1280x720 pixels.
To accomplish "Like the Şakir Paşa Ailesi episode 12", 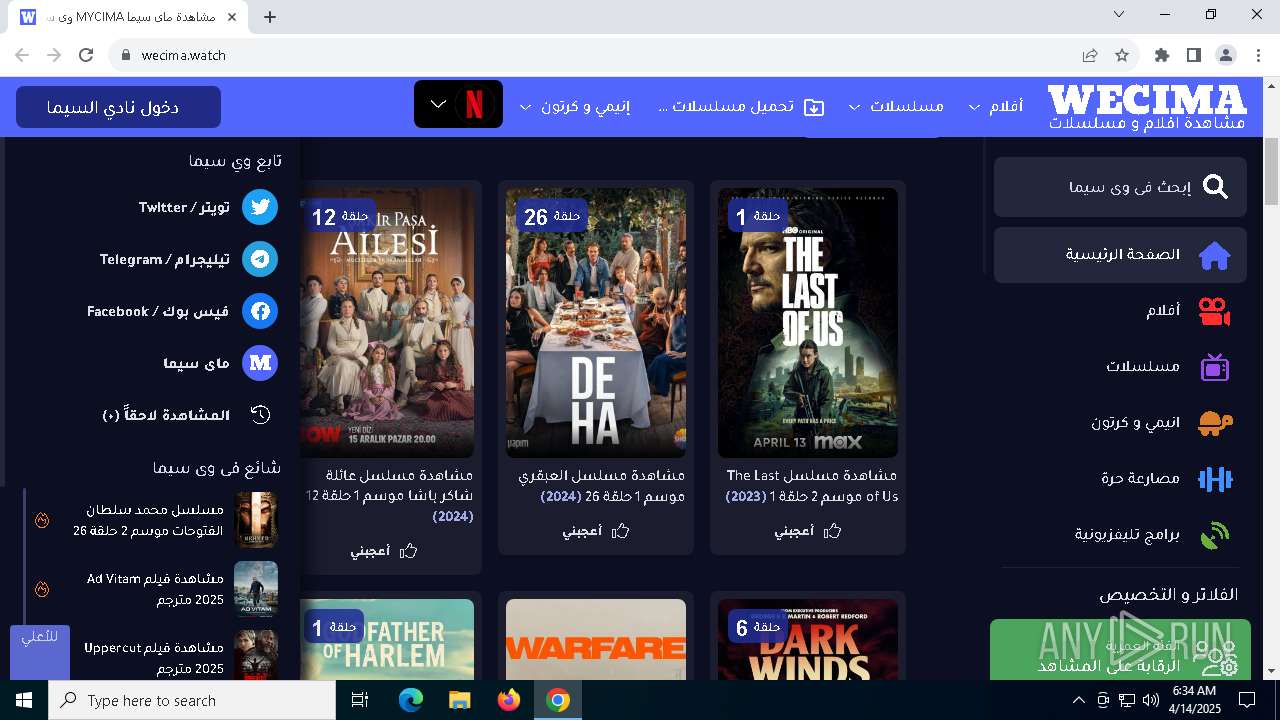I will 384,551.
